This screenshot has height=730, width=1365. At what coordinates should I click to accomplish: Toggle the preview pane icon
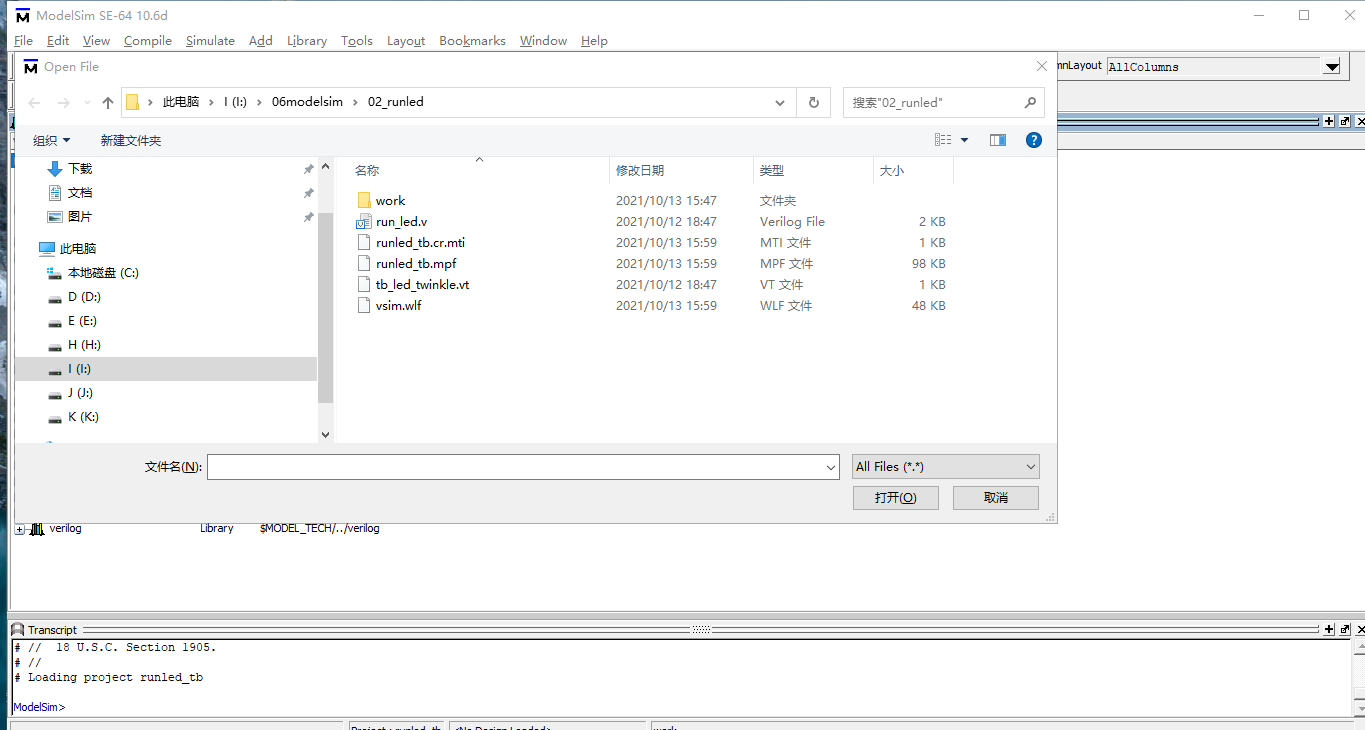pyautogui.click(x=997, y=140)
